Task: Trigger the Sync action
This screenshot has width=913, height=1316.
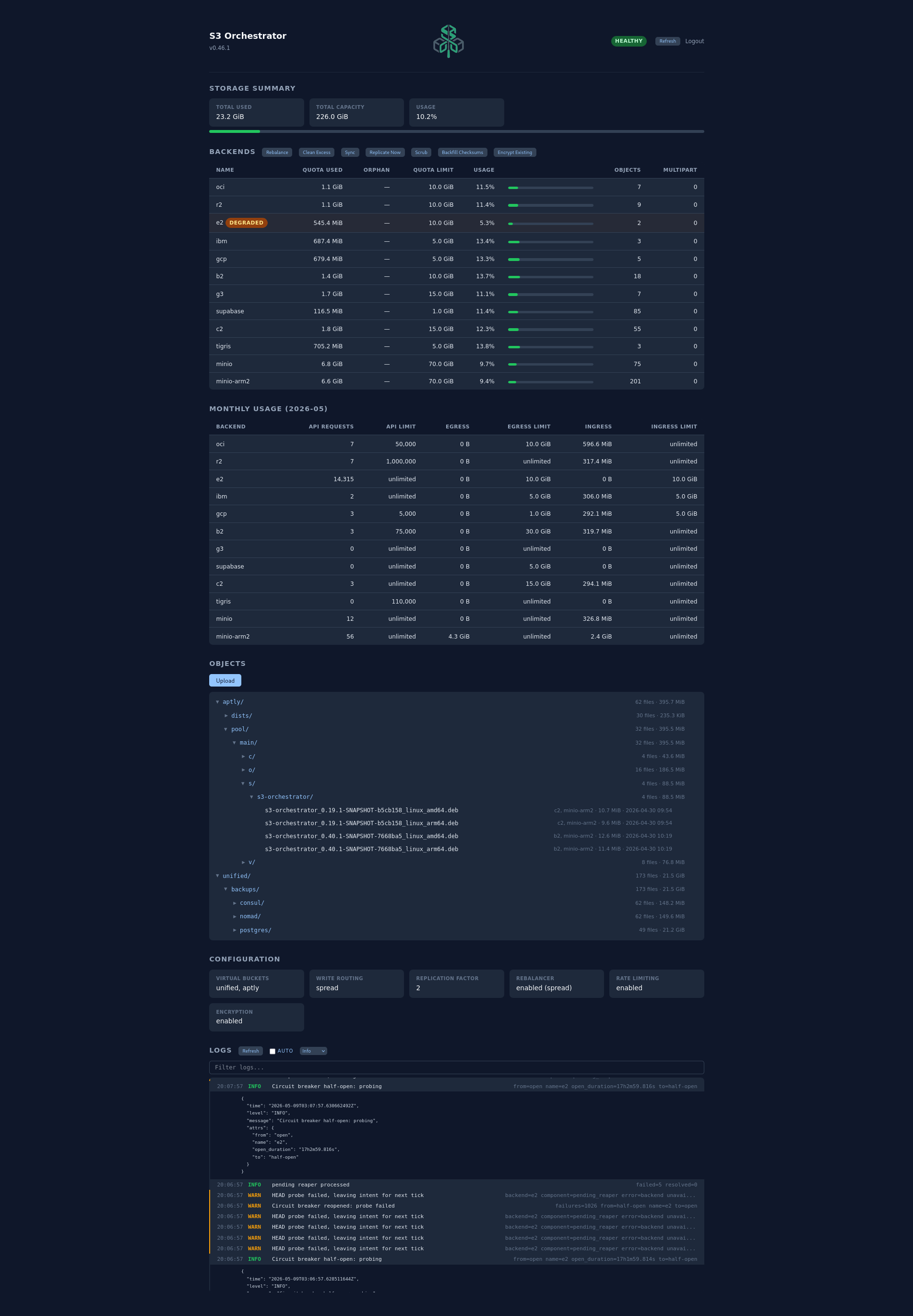Action: 350,152
